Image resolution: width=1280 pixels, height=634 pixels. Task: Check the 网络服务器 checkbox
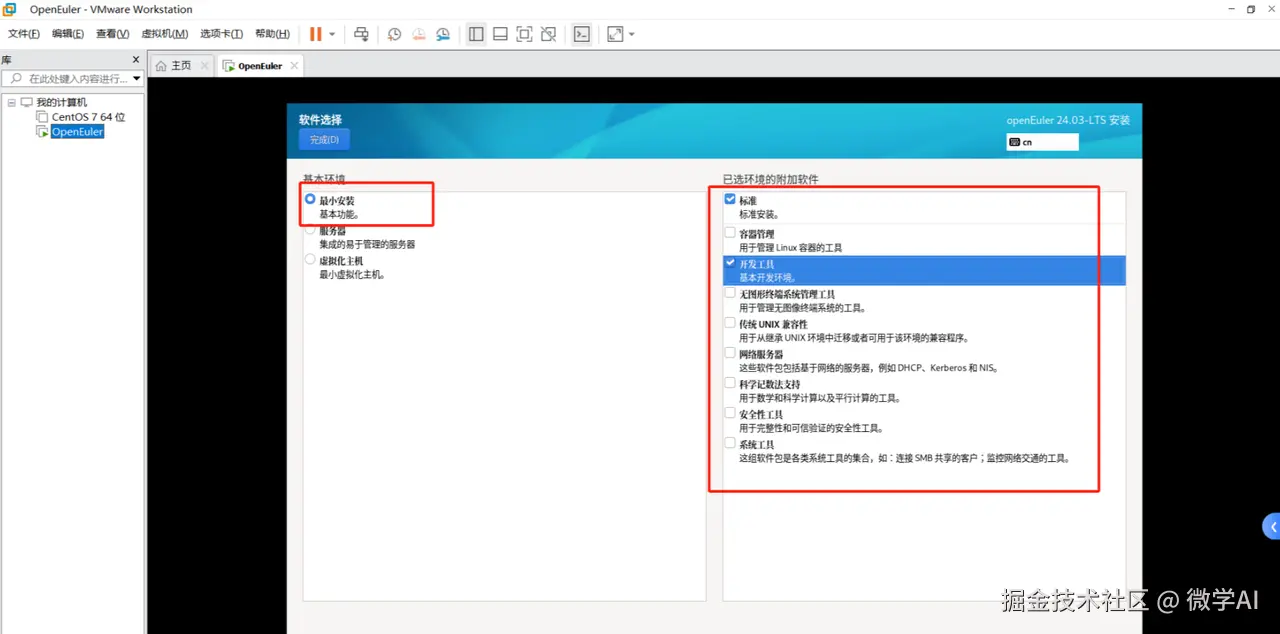tap(730, 353)
